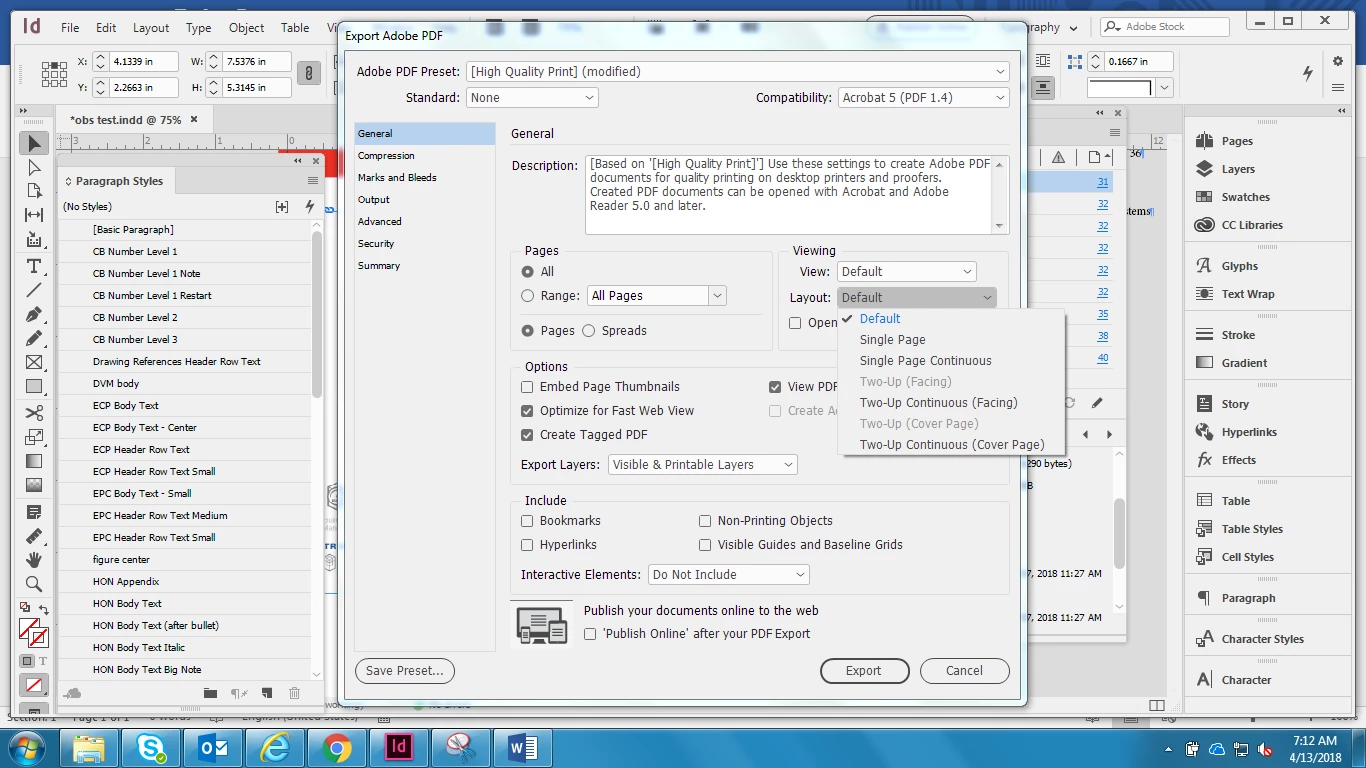The image size is (1366, 768).
Task: Open the Text Wrap panel
Action: pos(1247,294)
